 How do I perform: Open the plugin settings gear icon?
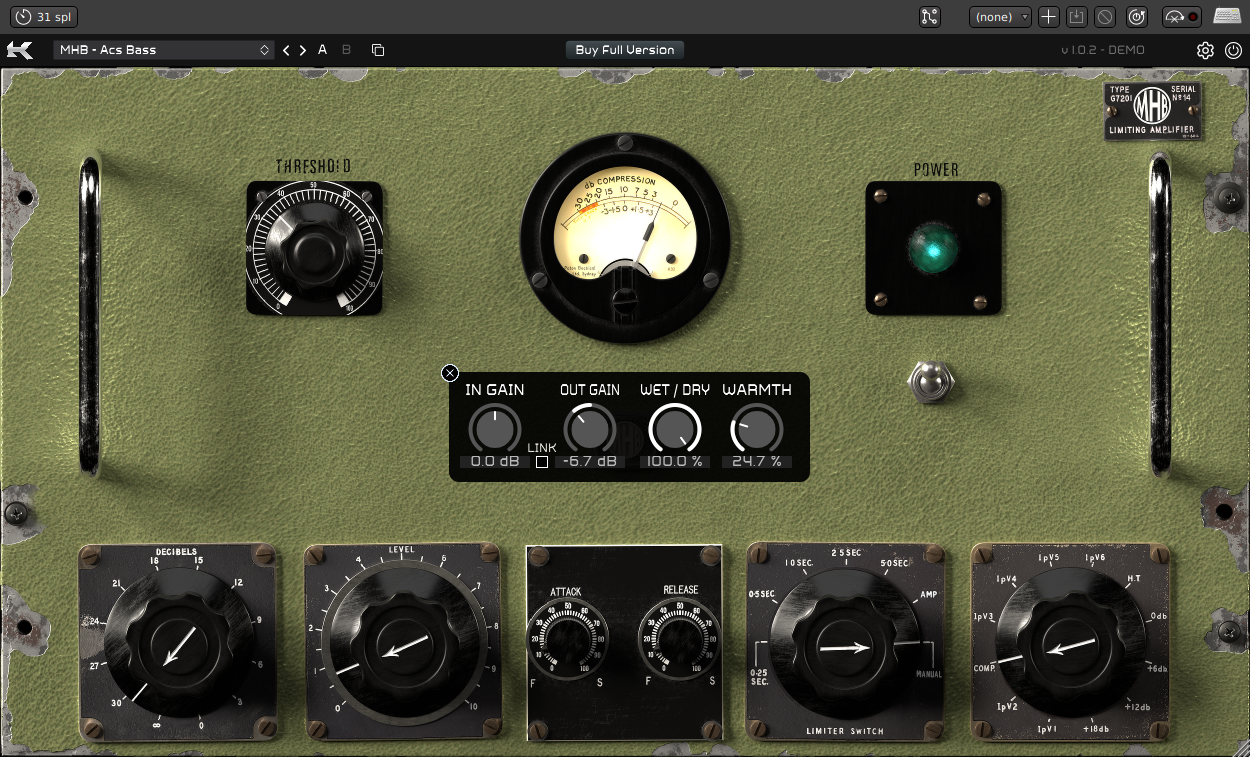click(1205, 50)
